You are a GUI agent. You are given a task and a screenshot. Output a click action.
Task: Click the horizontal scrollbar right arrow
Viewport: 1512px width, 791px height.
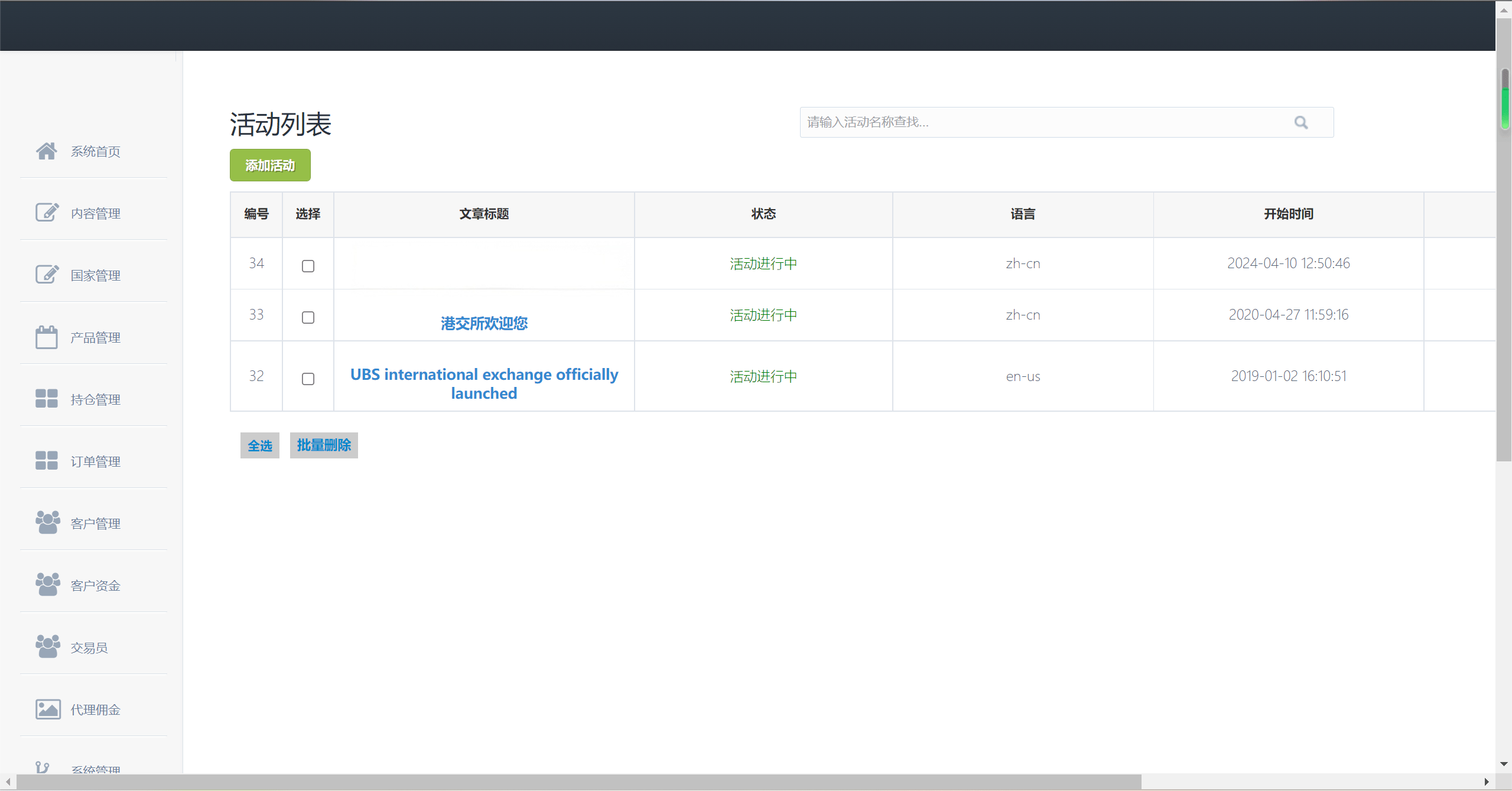tap(1486, 782)
